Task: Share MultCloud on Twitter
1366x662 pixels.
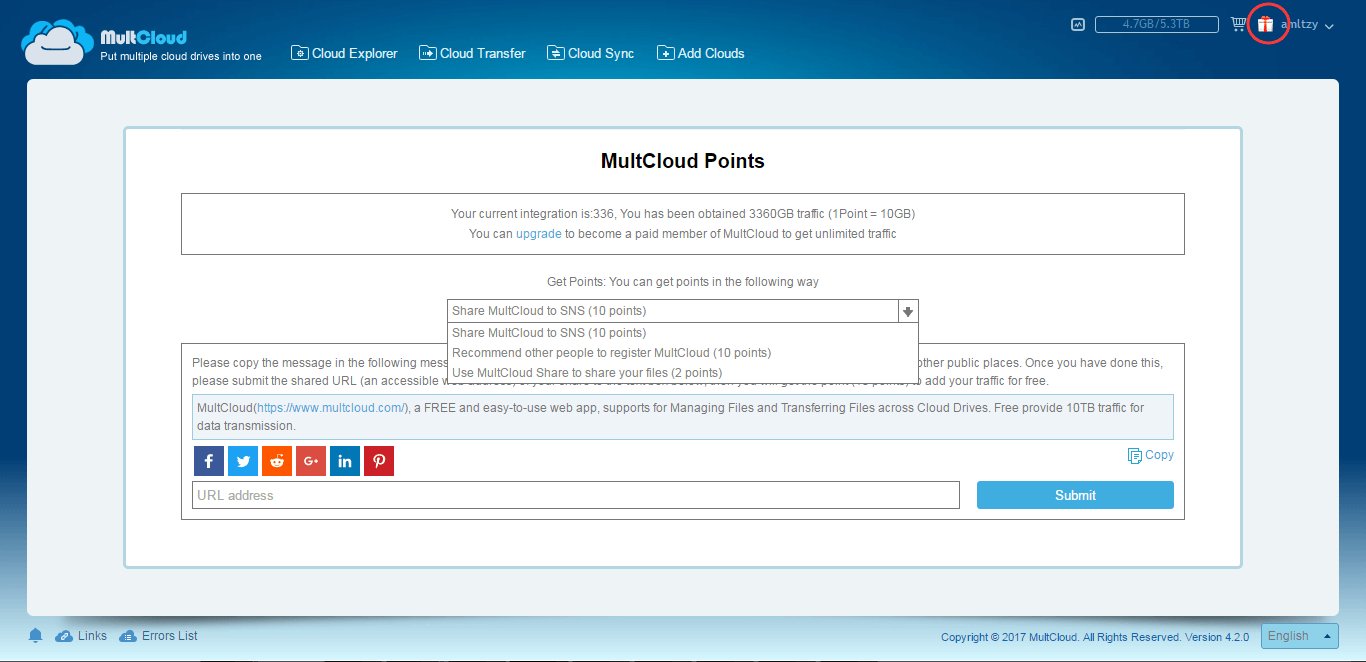Action: [242, 460]
